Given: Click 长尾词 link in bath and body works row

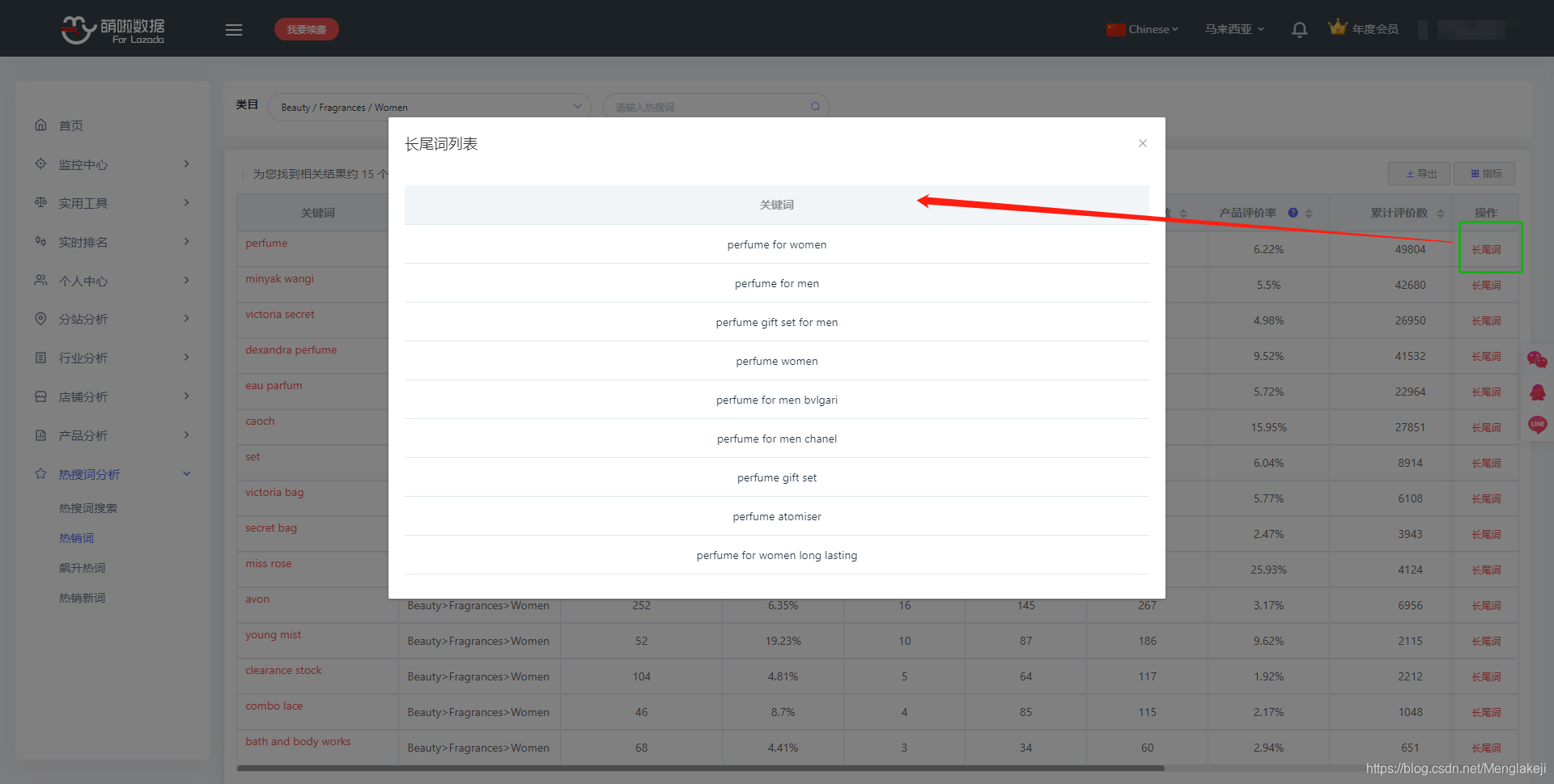Looking at the screenshot, I should (x=1486, y=748).
